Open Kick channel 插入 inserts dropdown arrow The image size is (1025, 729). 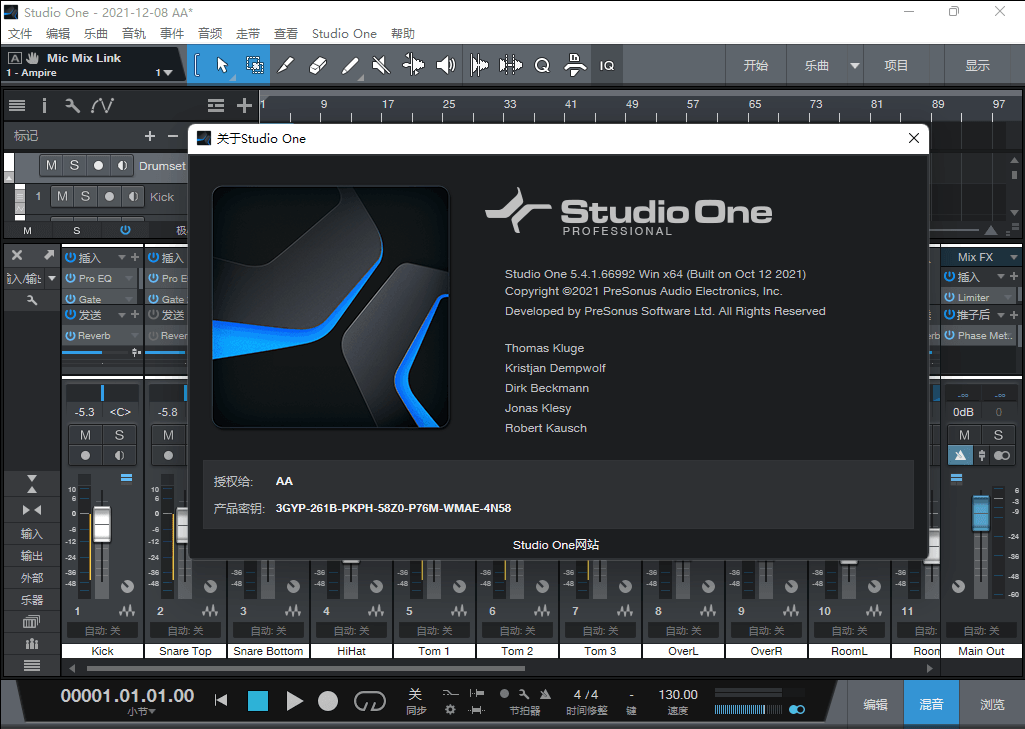[x=122, y=258]
